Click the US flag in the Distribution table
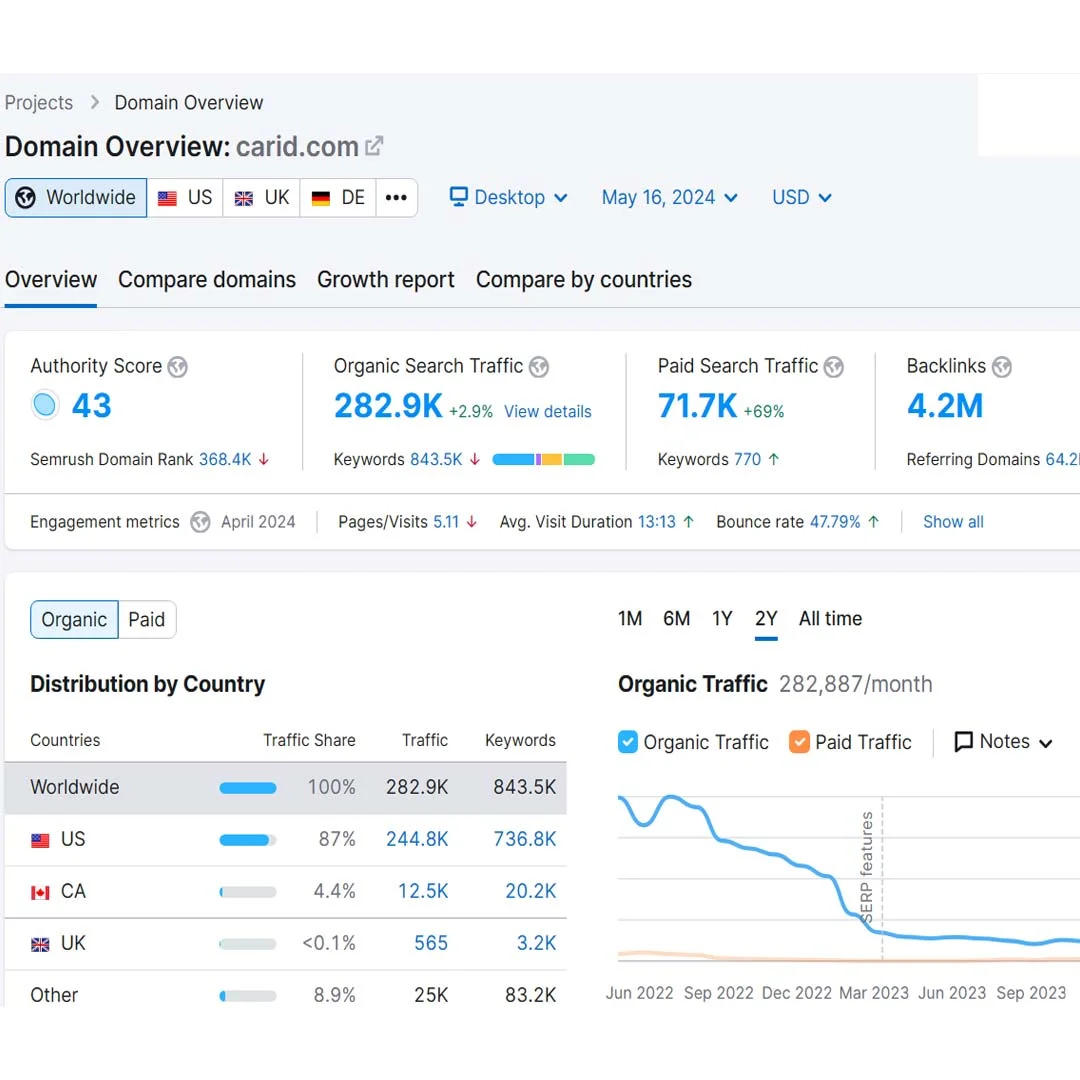The width and height of the screenshot is (1080, 1080). (40, 840)
